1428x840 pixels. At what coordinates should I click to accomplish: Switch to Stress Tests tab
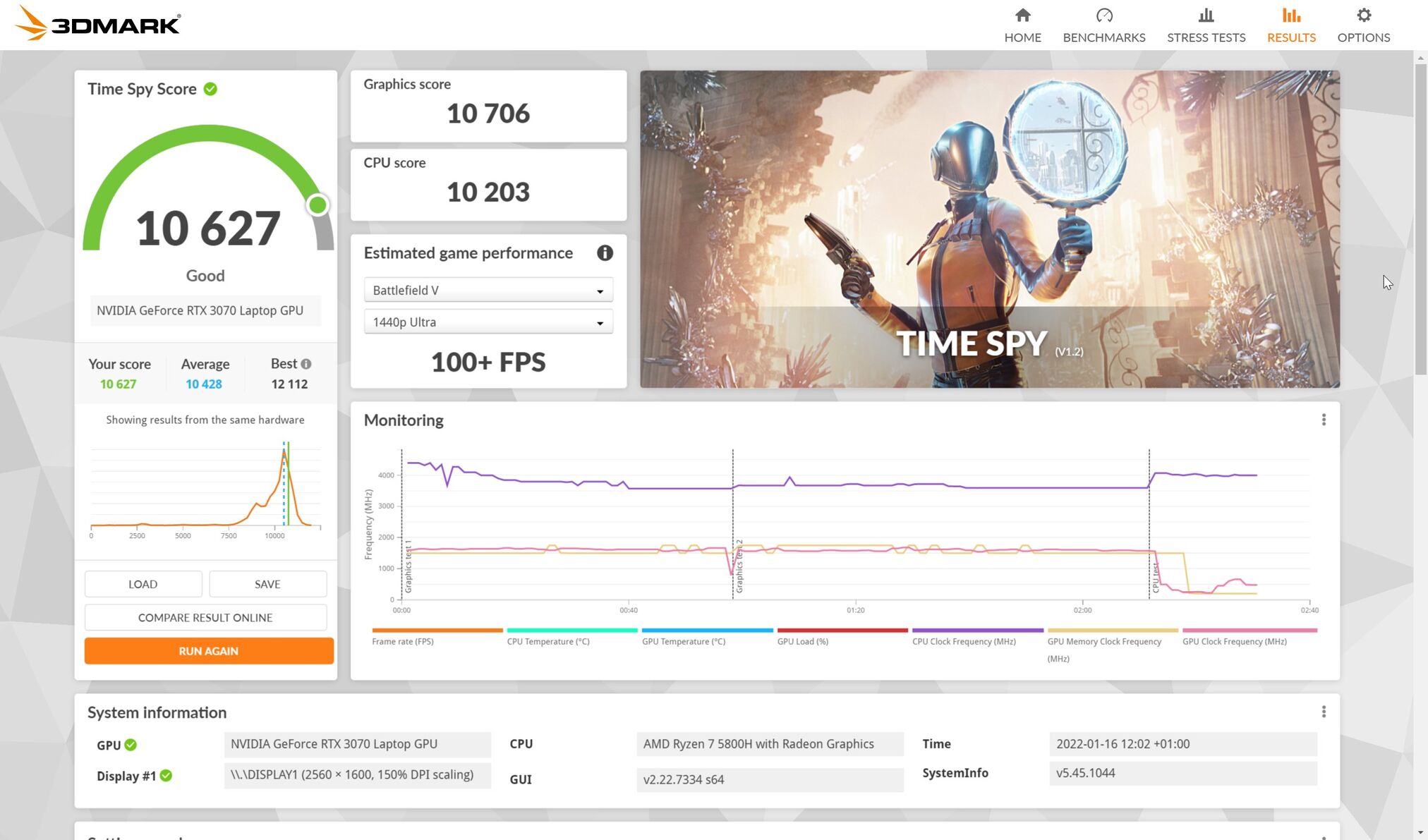(x=1206, y=25)
